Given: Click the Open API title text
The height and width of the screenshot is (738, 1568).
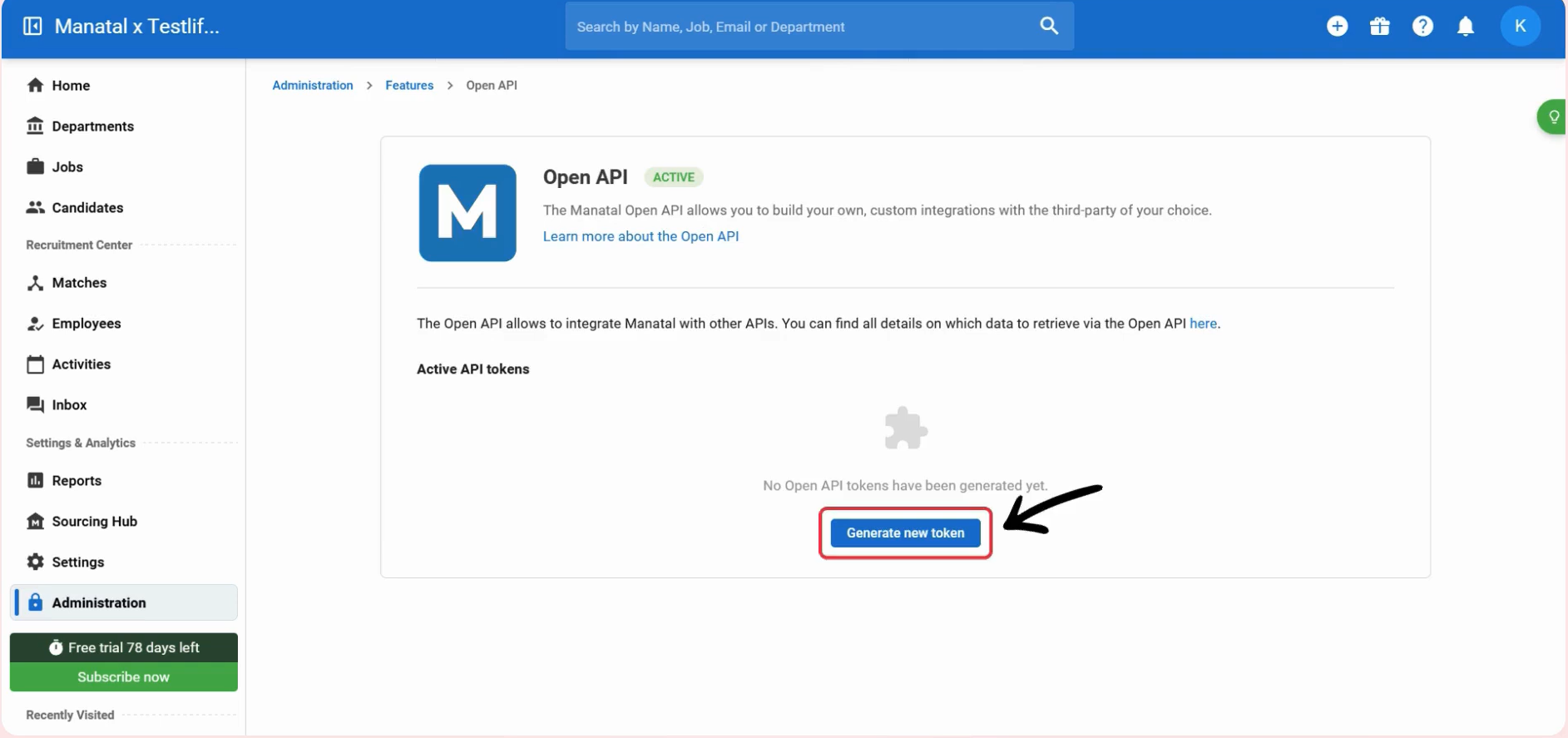Looking at the screenshot, I should click(586, 177).
